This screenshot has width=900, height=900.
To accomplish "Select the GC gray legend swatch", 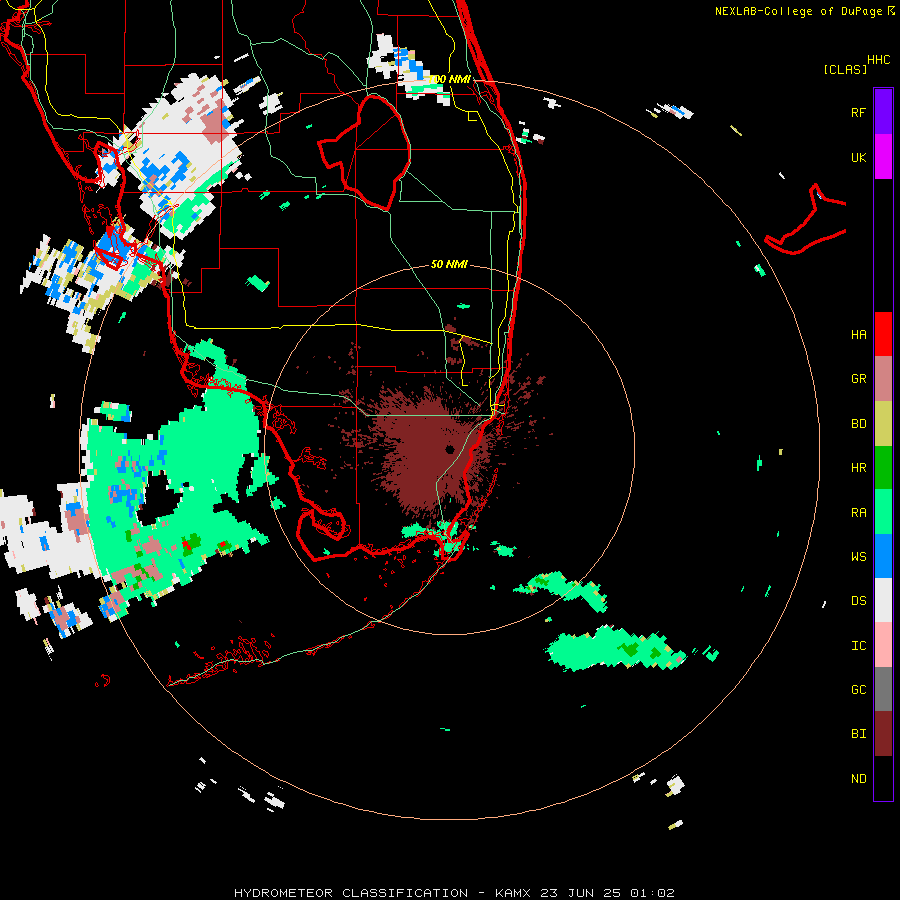I will pos(883,689).
